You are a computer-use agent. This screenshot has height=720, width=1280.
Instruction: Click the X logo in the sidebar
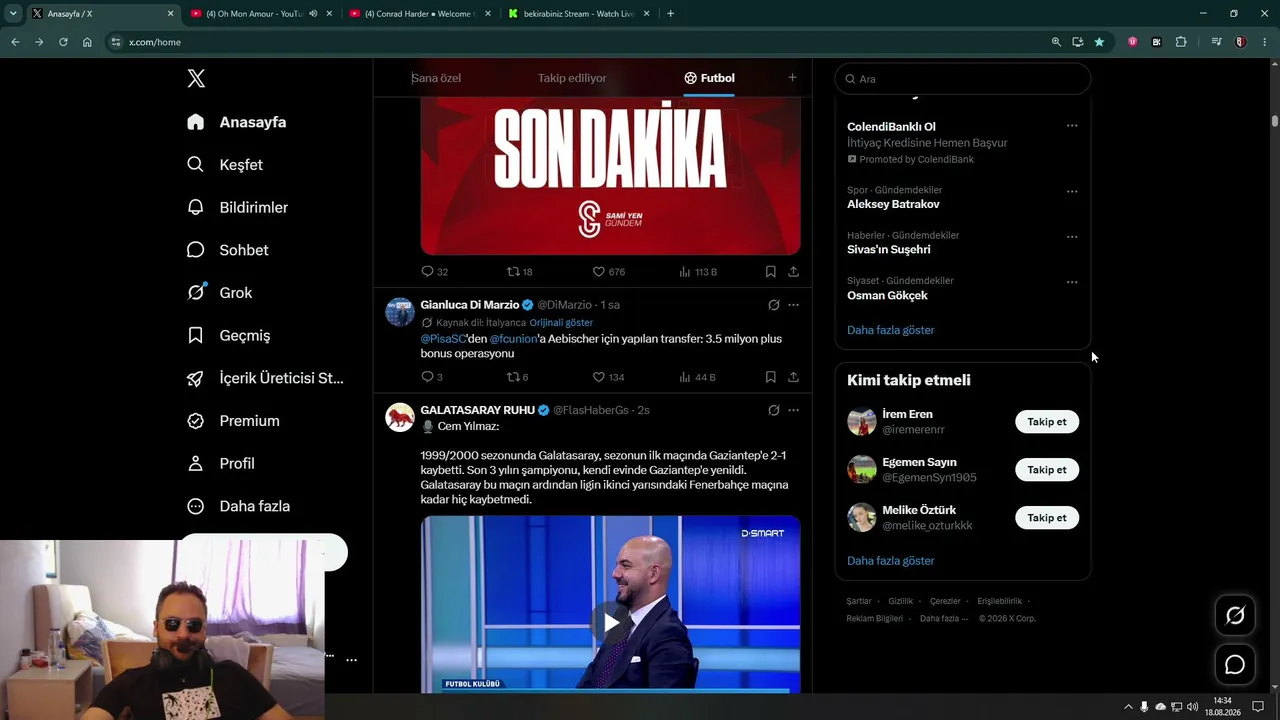pyautogui.click(x=196, y=79)
